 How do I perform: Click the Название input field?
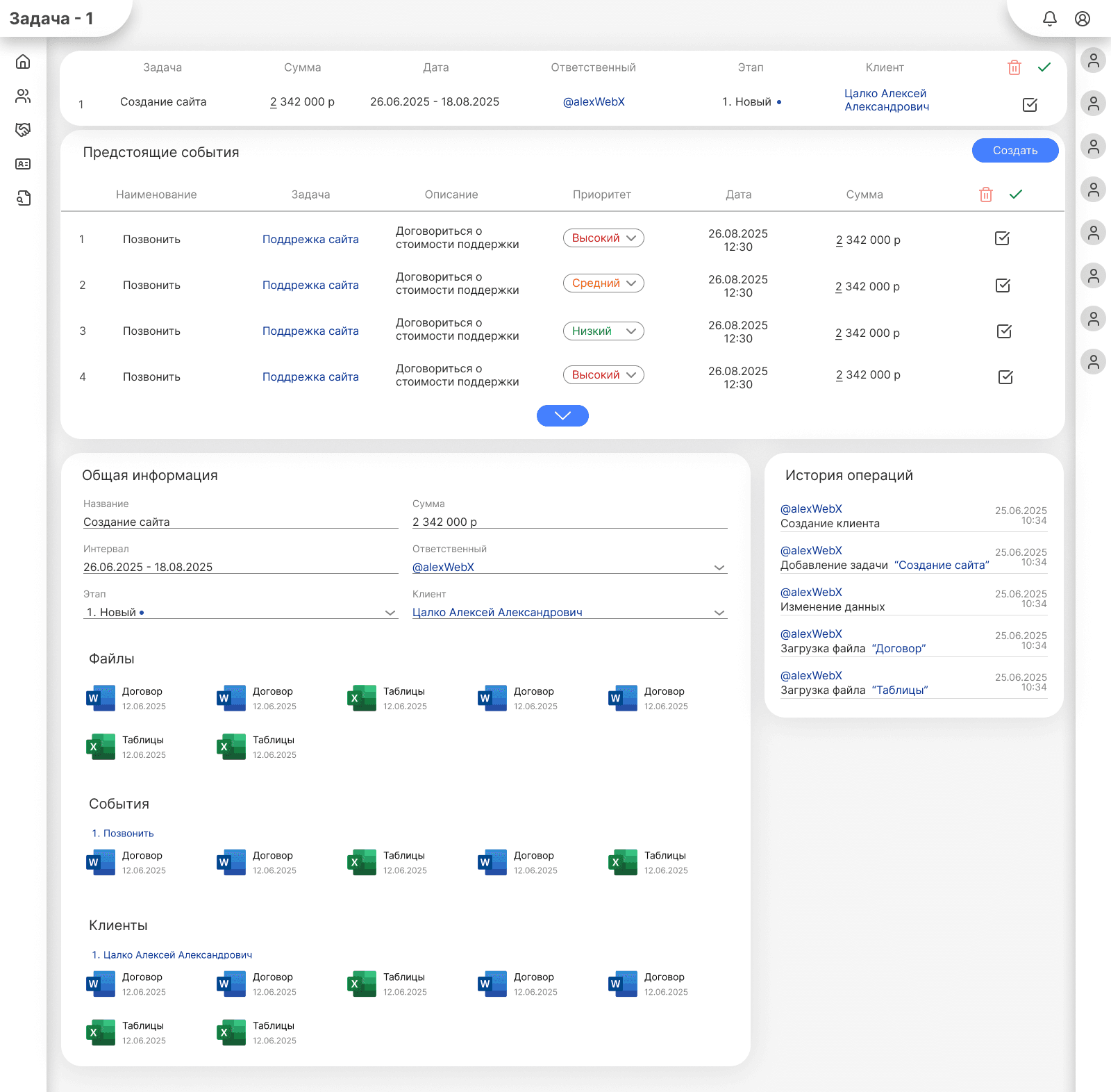click(x=240, y=522)
